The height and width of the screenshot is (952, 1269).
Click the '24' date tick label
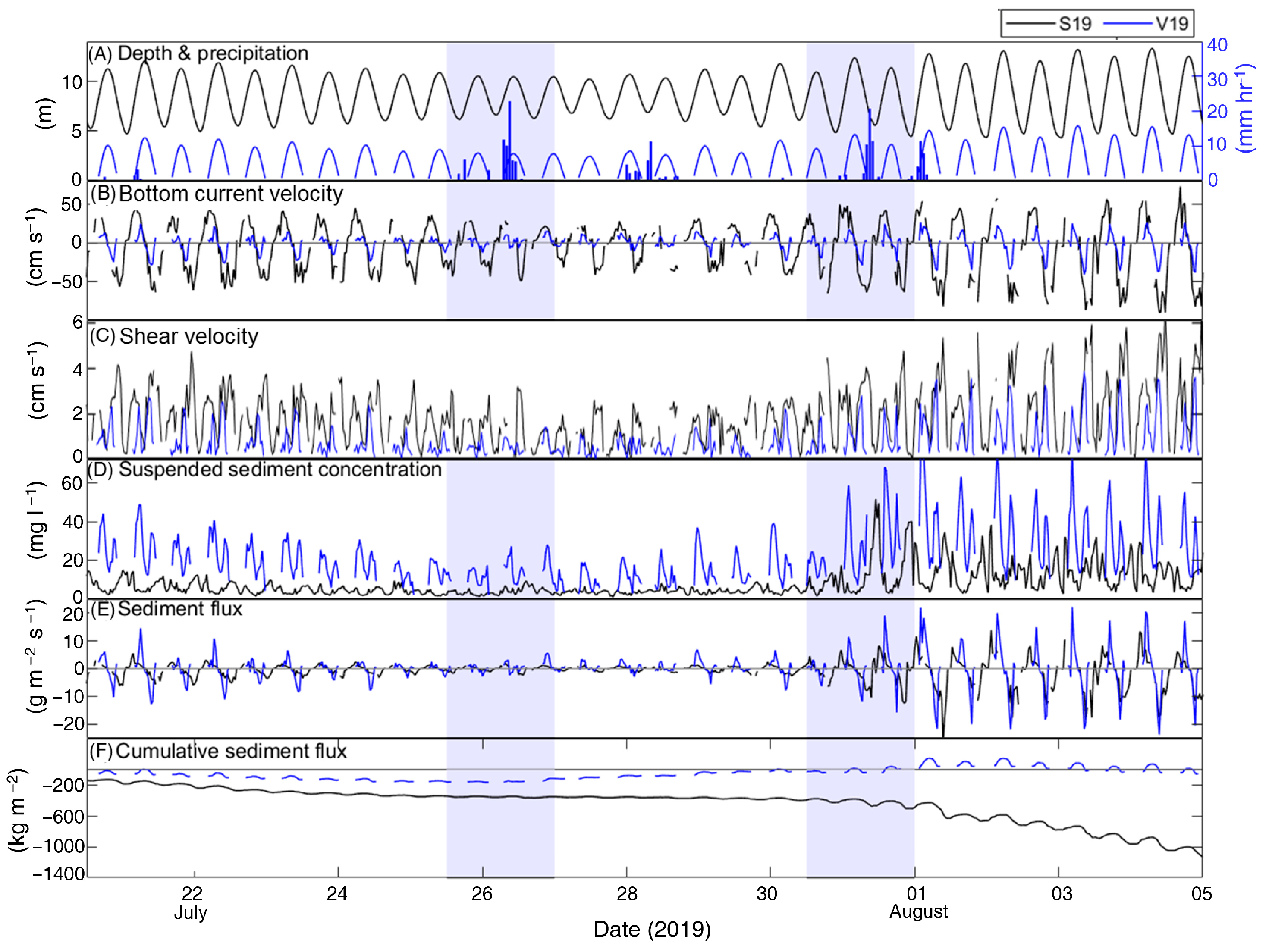(337, 893)
